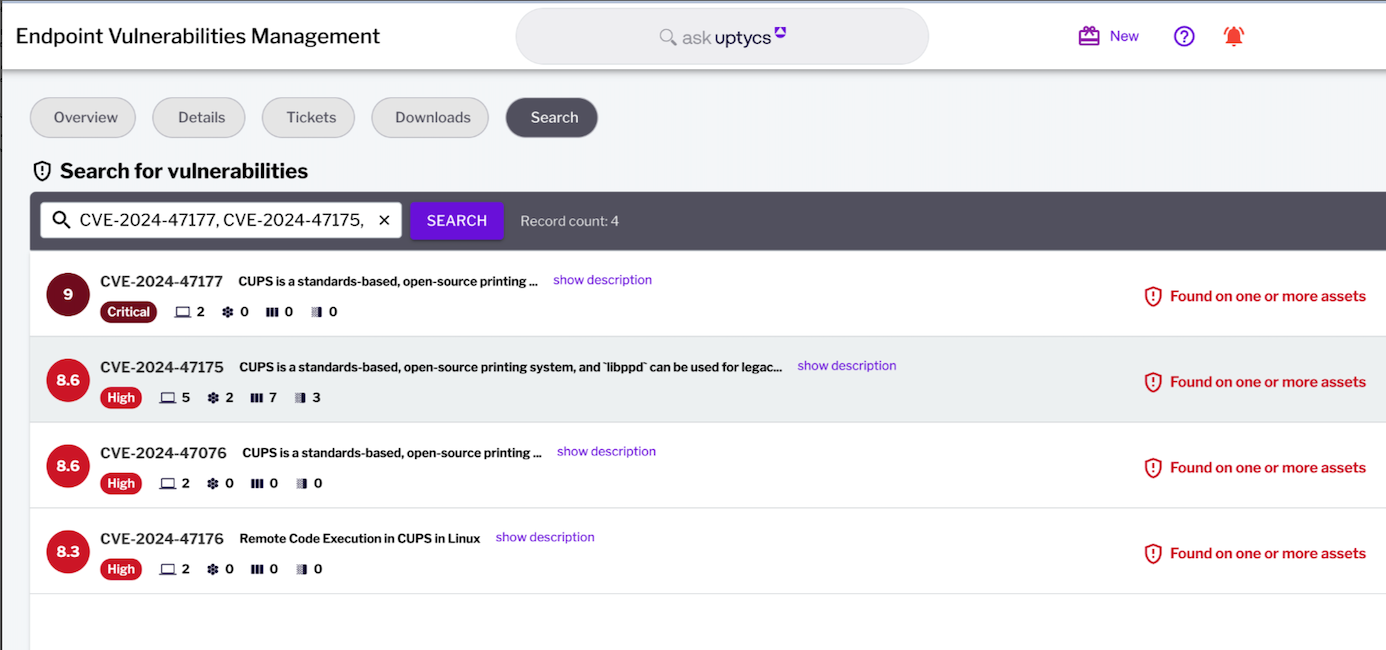Click the alert shield icon on the CVE-2024-47177 row

point(1153,296)
